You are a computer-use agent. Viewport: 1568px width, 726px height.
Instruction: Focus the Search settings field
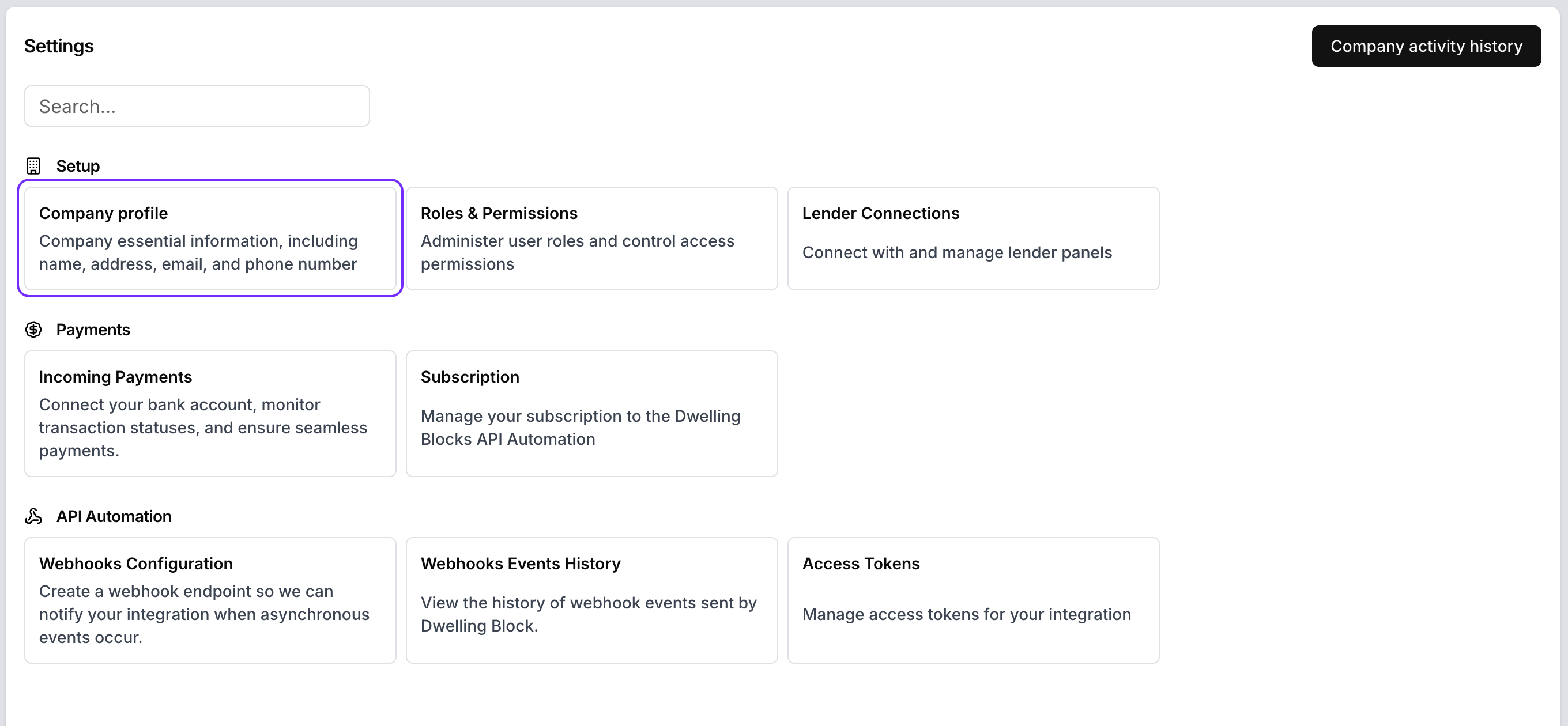pyautogui.click(x=197, y=106)
